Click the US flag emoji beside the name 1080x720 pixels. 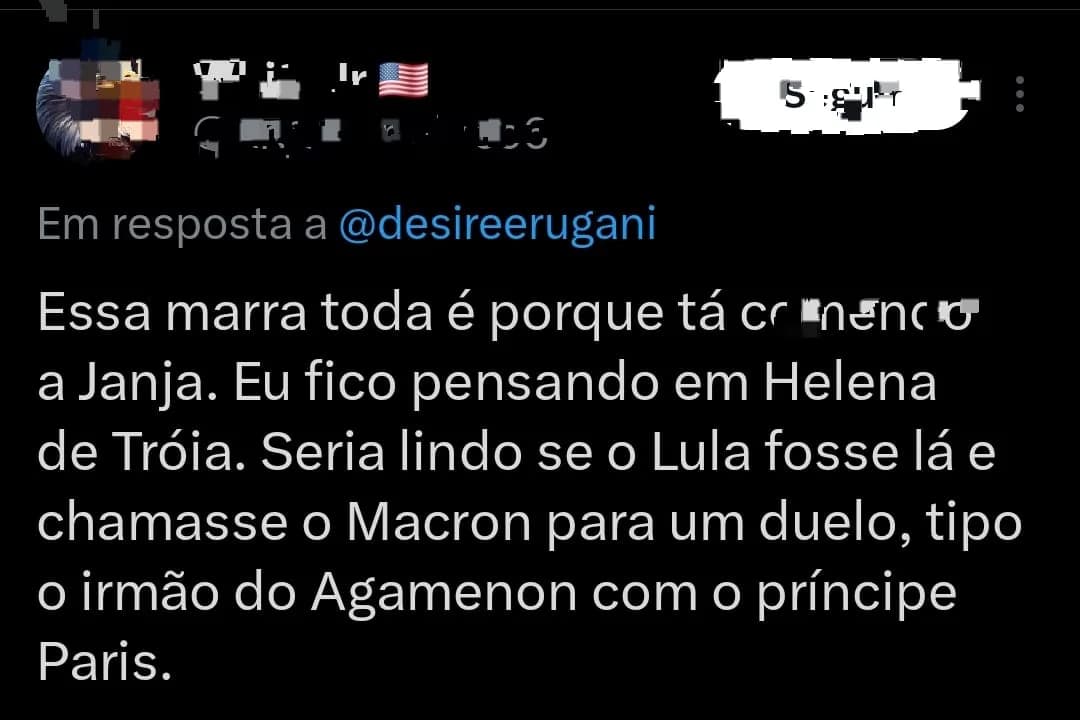click(404, 80)
